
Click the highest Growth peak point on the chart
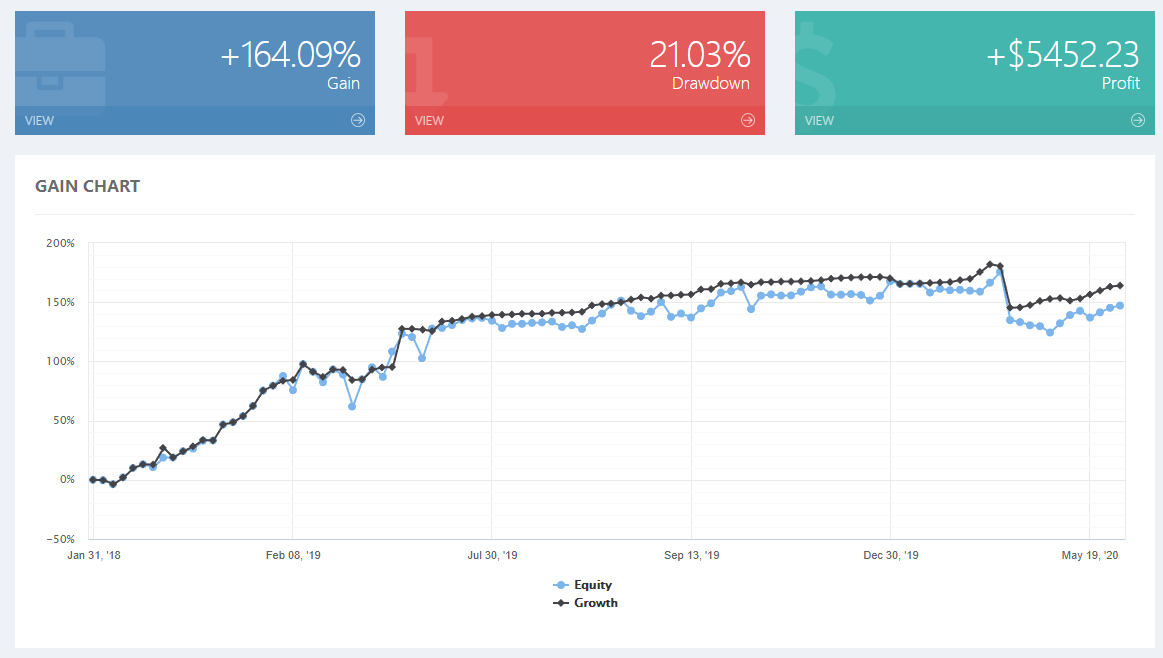990,265
